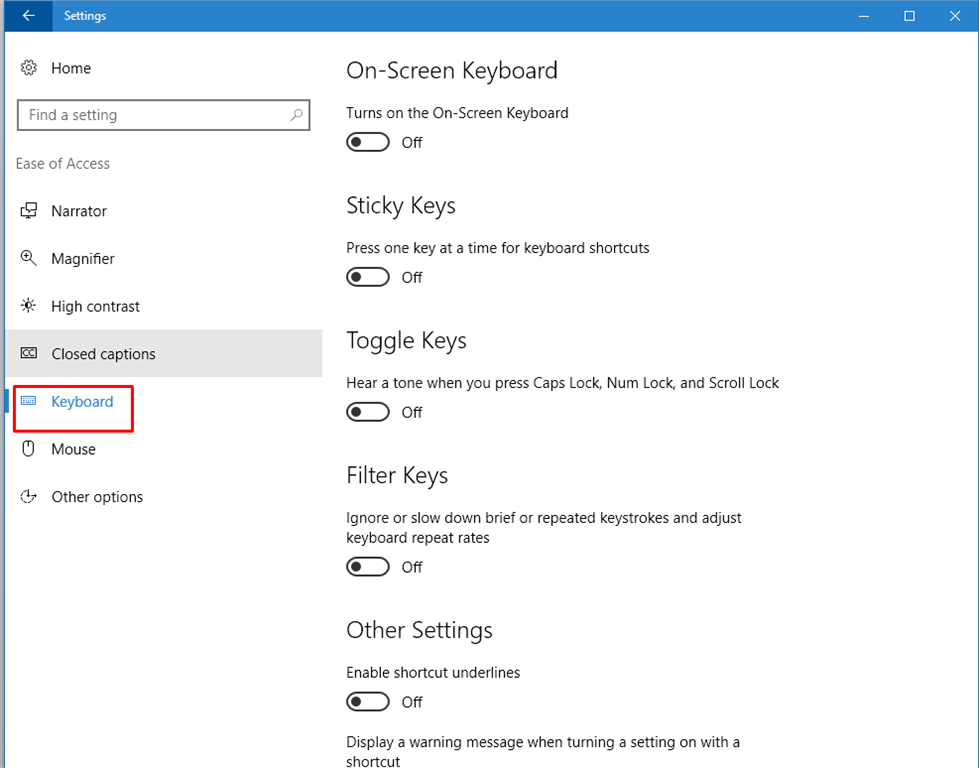Viewport: 979px width, 768px height.
Task: Click the Magnifier icon in sidebar
Action: tap(29, 258)
